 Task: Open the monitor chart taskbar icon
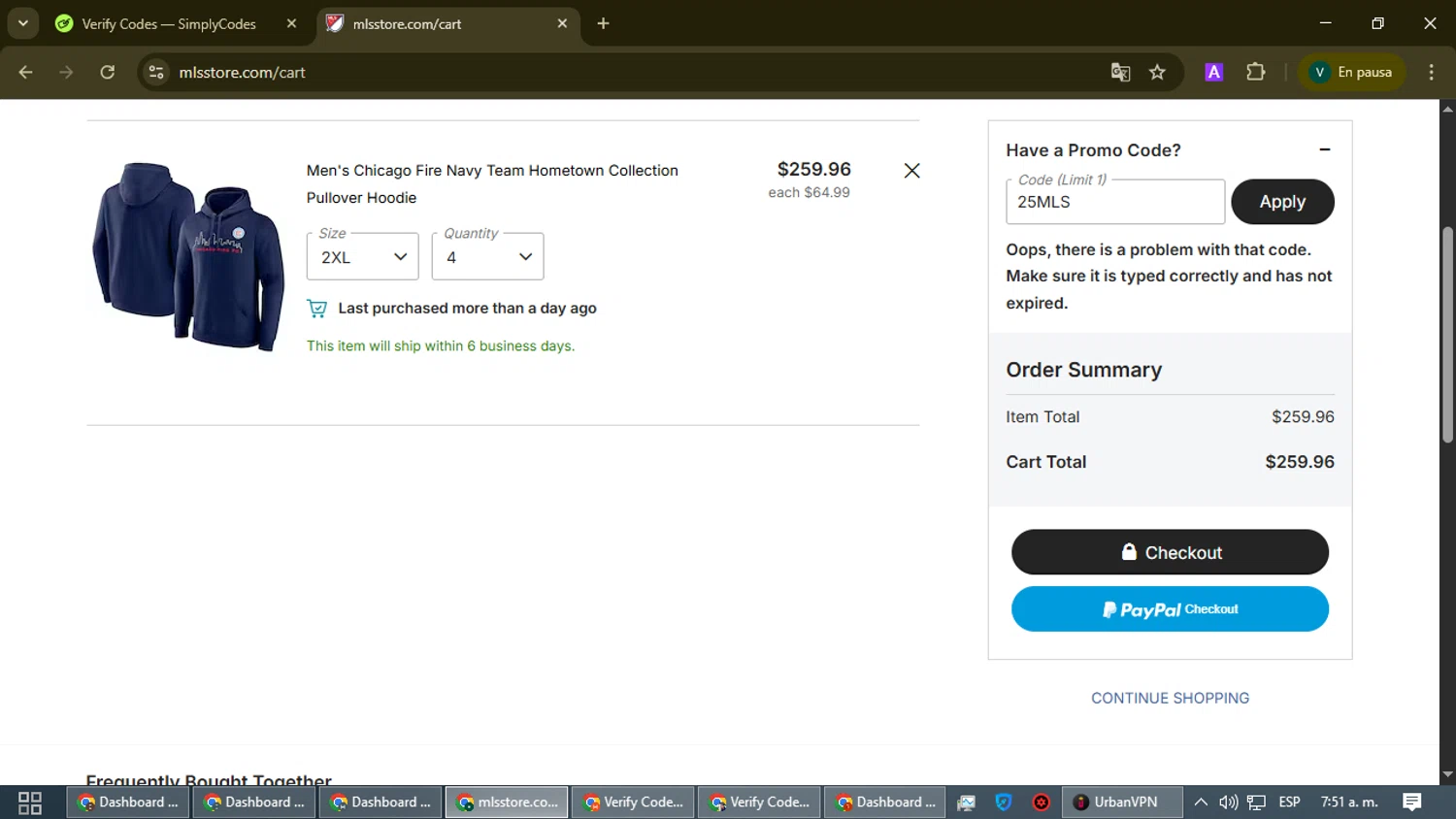[x=966, y=803]
